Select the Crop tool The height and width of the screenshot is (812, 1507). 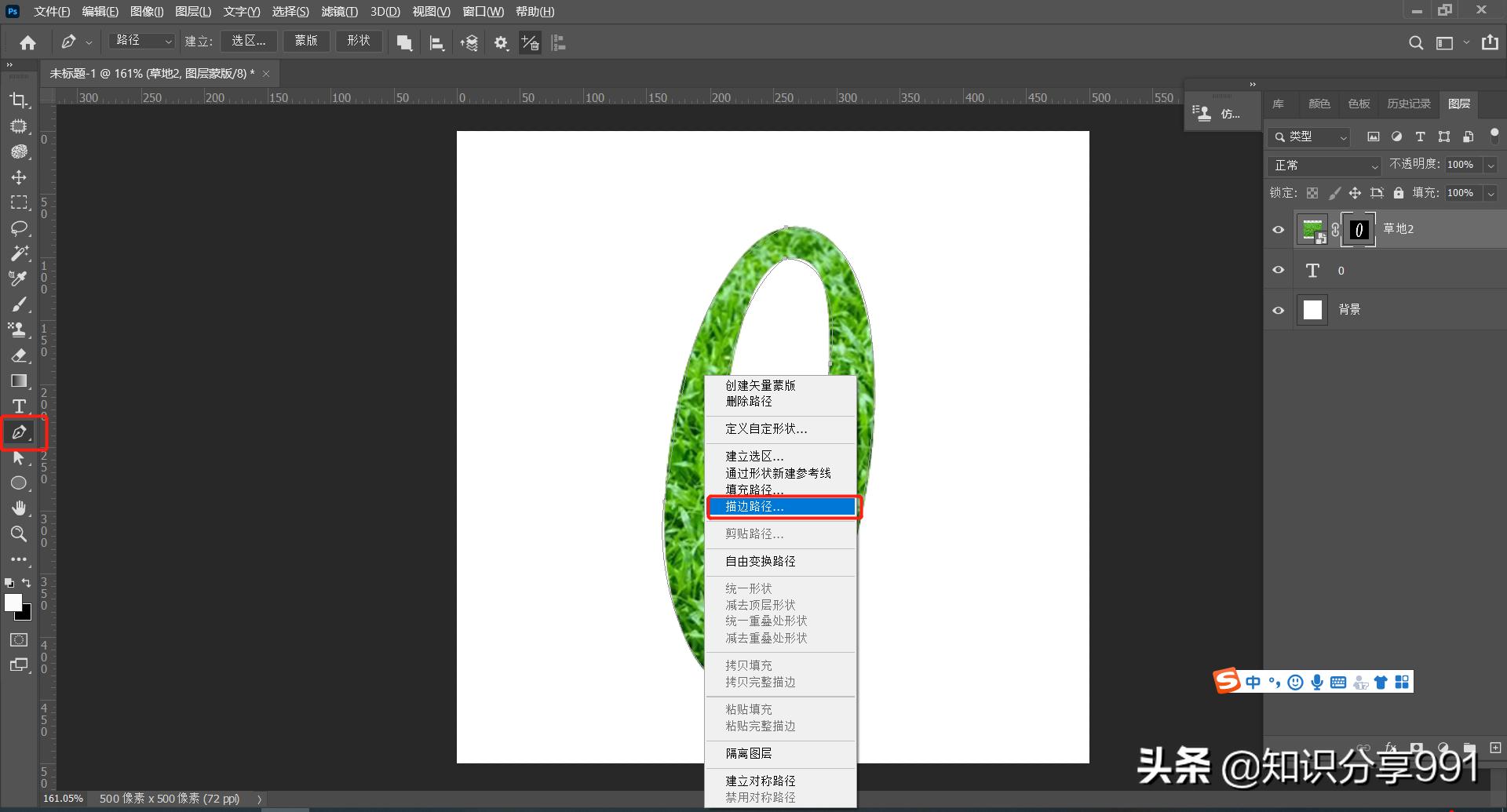coord(20,100)
